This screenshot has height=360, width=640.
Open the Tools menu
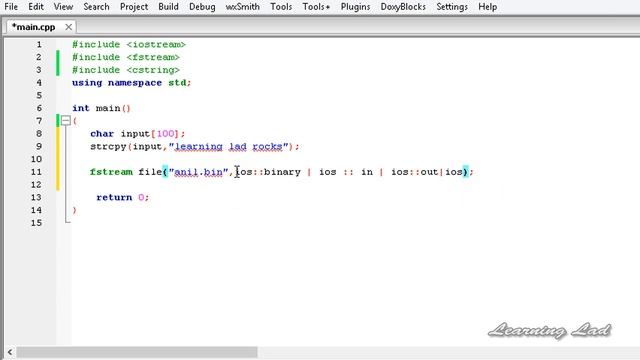[x=281, y=7]
